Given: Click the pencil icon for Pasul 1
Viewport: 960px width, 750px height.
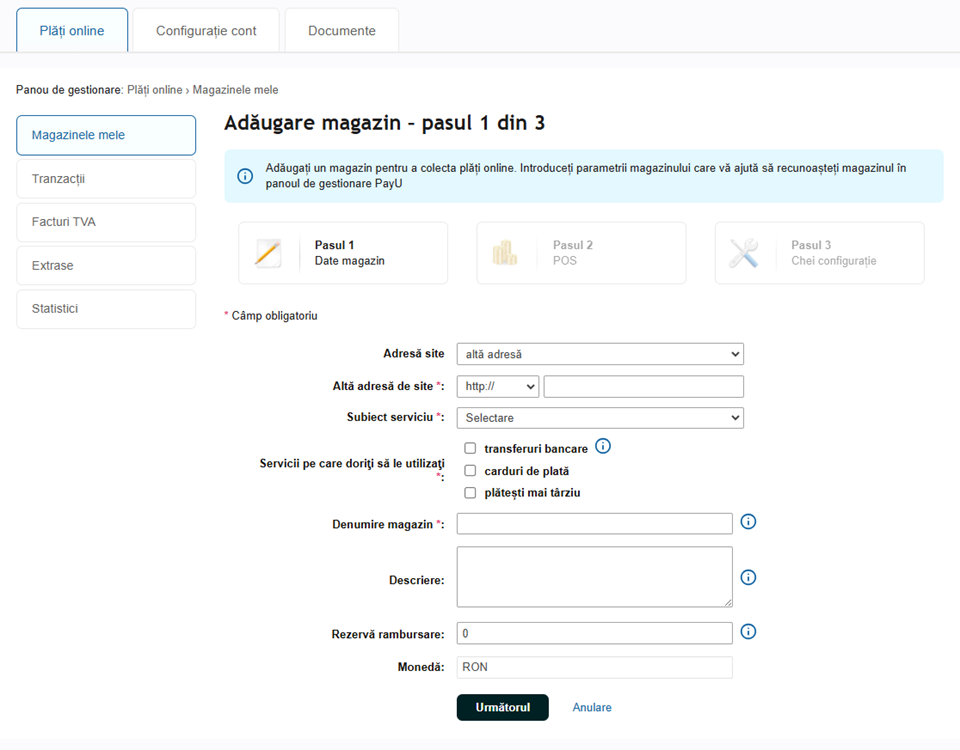Looking at the screenshot, I should pyautogui.click(x=268, y=253).
